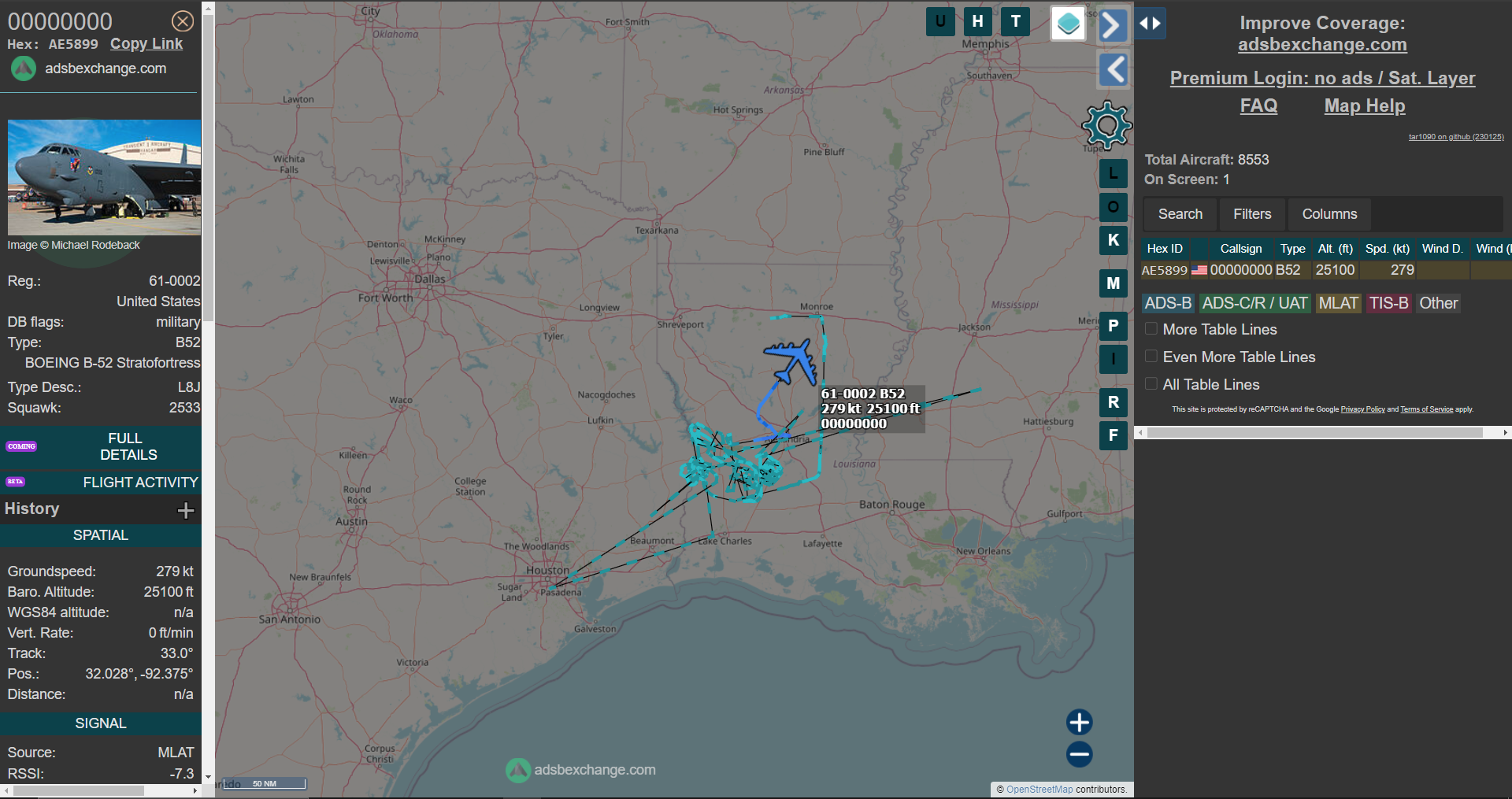Toggle the L map button
The width and height of the screenshot is (1512, 799).
[1114, 173]
